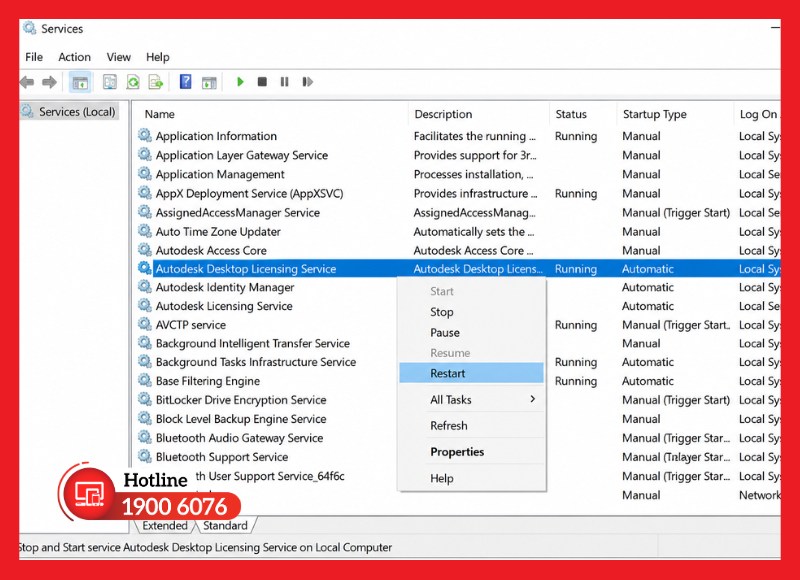
Task: Click the Back arrow toolbar icon
Action: tap(27, 82)
